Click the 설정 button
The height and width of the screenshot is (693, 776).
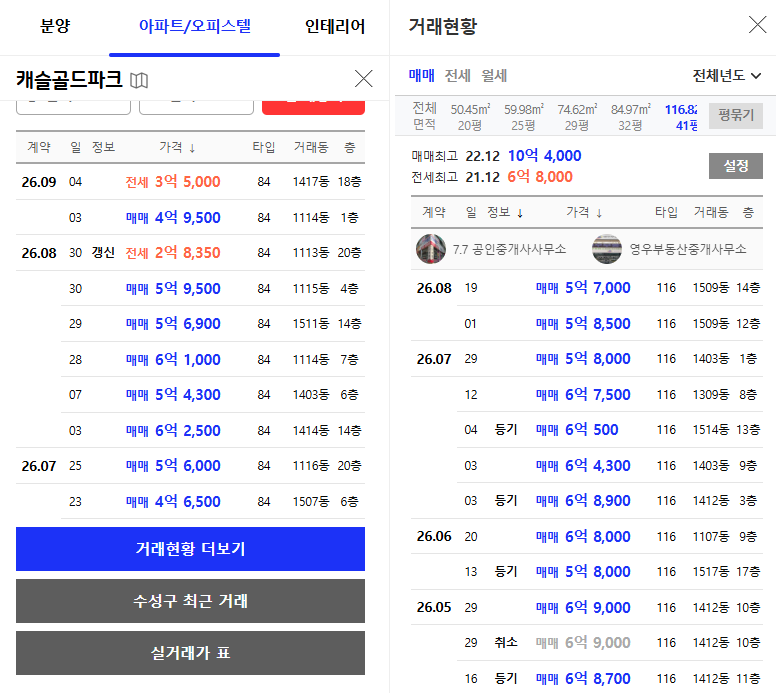pyautogui.click(x=735, y=166)
